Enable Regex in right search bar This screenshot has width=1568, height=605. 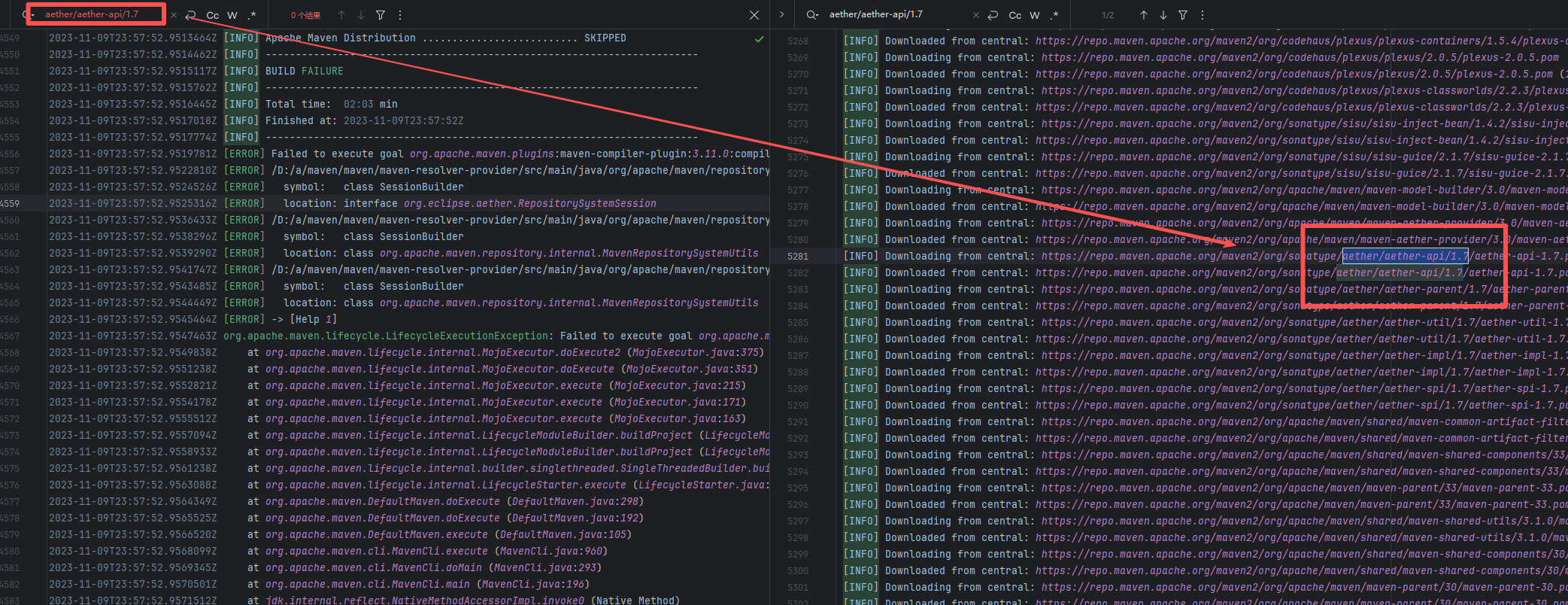pos(1054,15)
